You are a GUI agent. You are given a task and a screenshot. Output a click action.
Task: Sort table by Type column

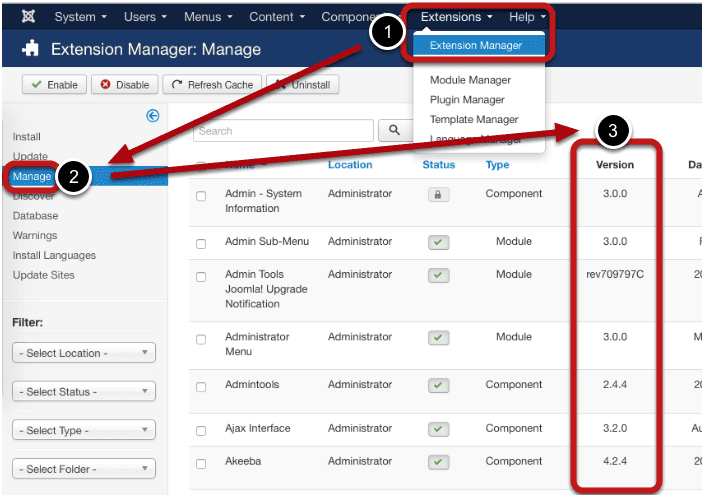[x=497, y=165]
